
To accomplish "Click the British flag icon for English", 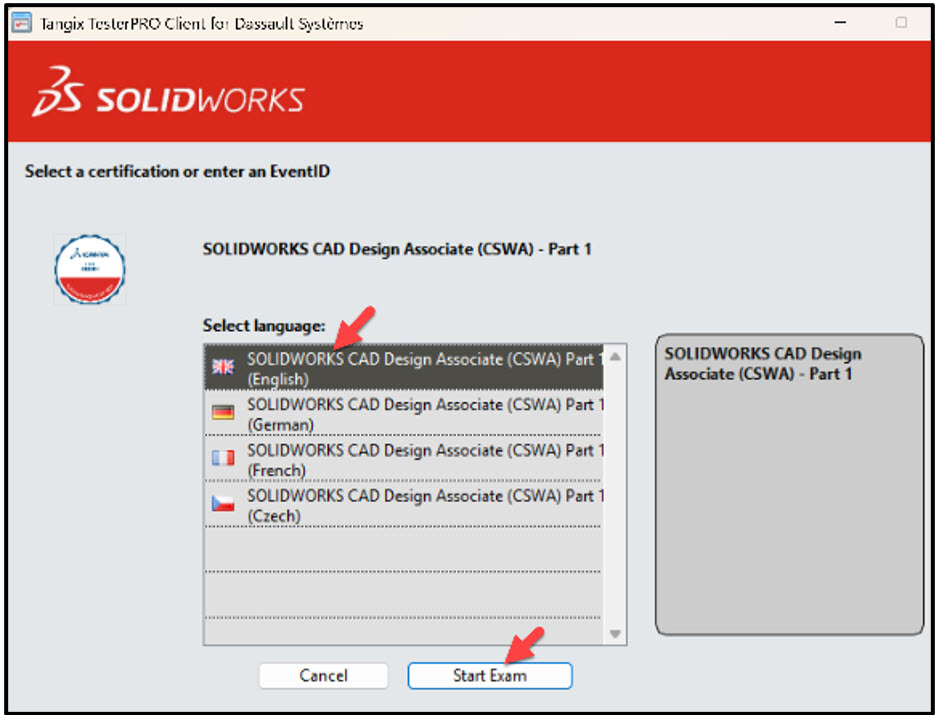I will pos(223,368).
